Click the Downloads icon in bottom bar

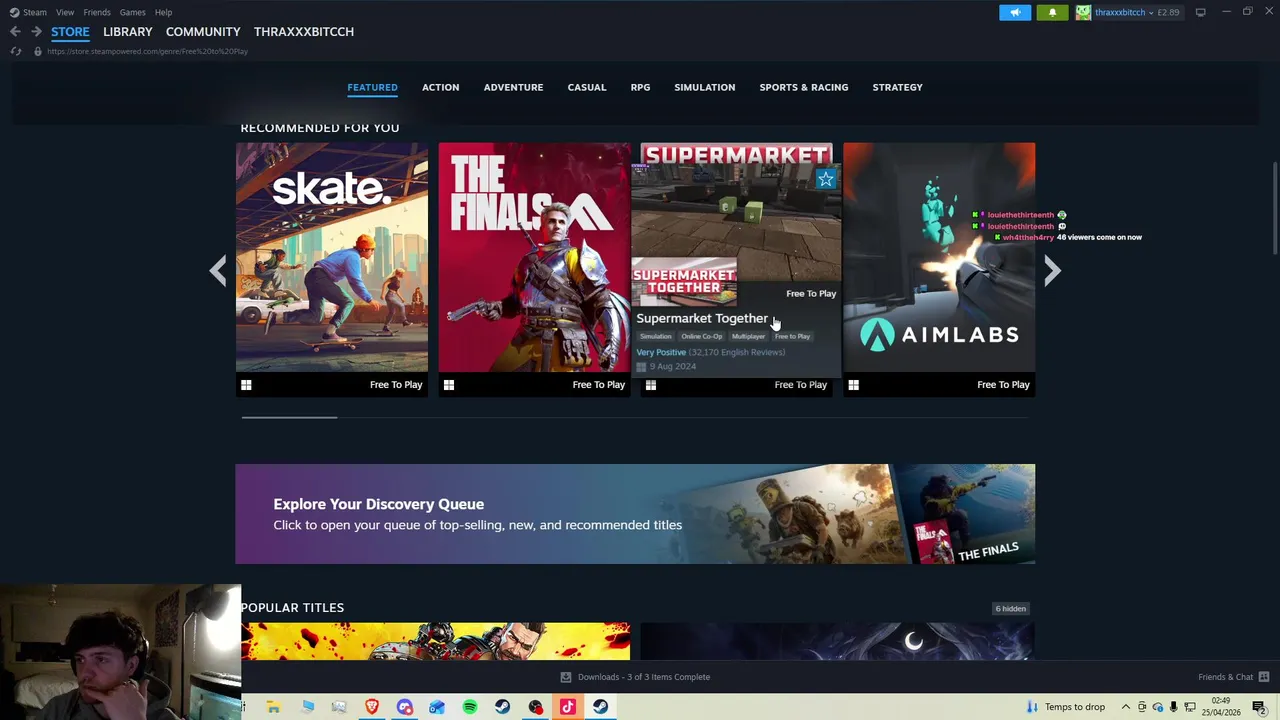point(565,677)
